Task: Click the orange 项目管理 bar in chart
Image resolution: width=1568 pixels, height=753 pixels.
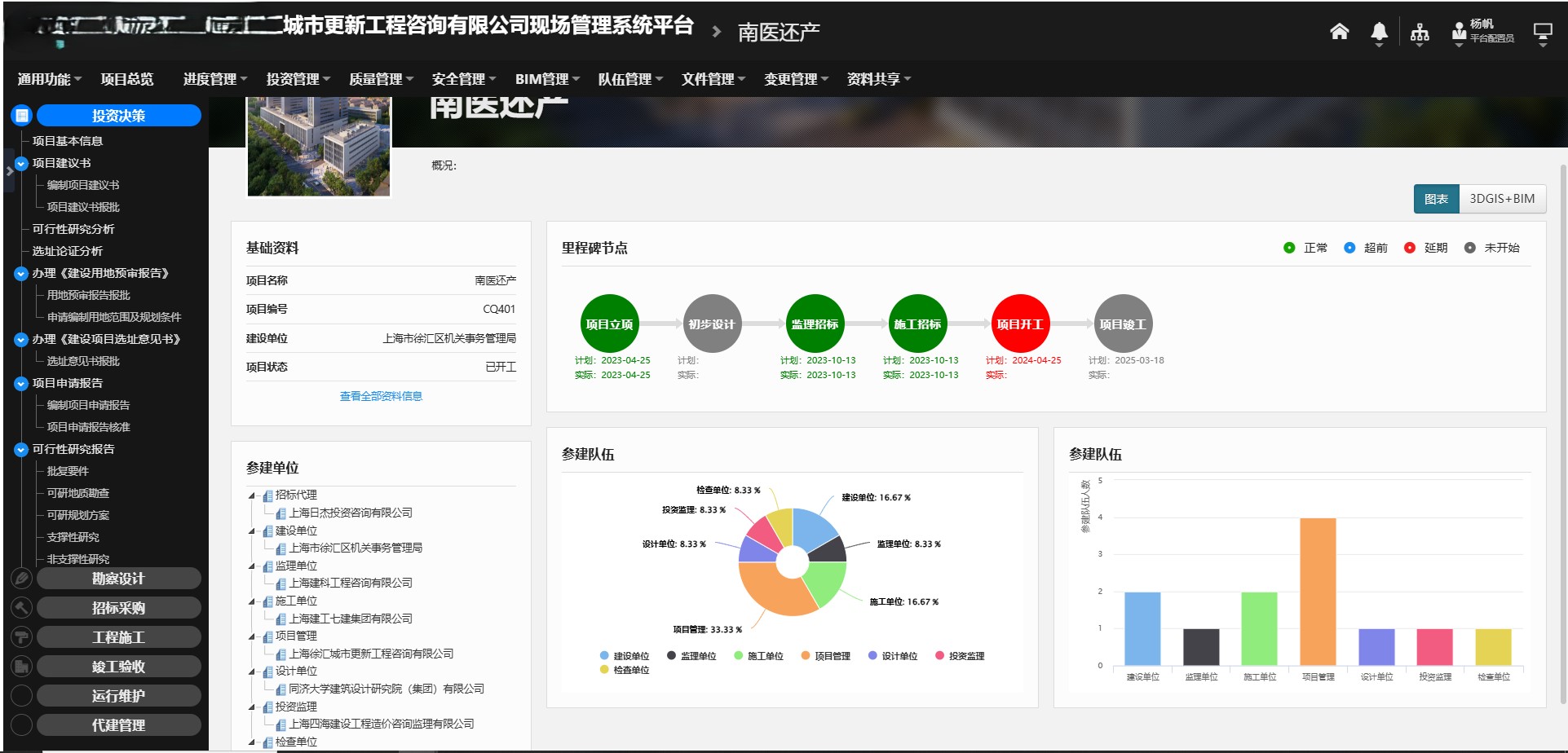Action: click(x=1318, y=592)
